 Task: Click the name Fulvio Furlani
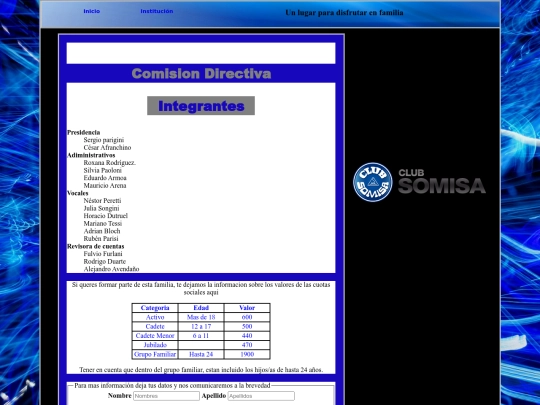pyautogui.click(x=103, y=253)
